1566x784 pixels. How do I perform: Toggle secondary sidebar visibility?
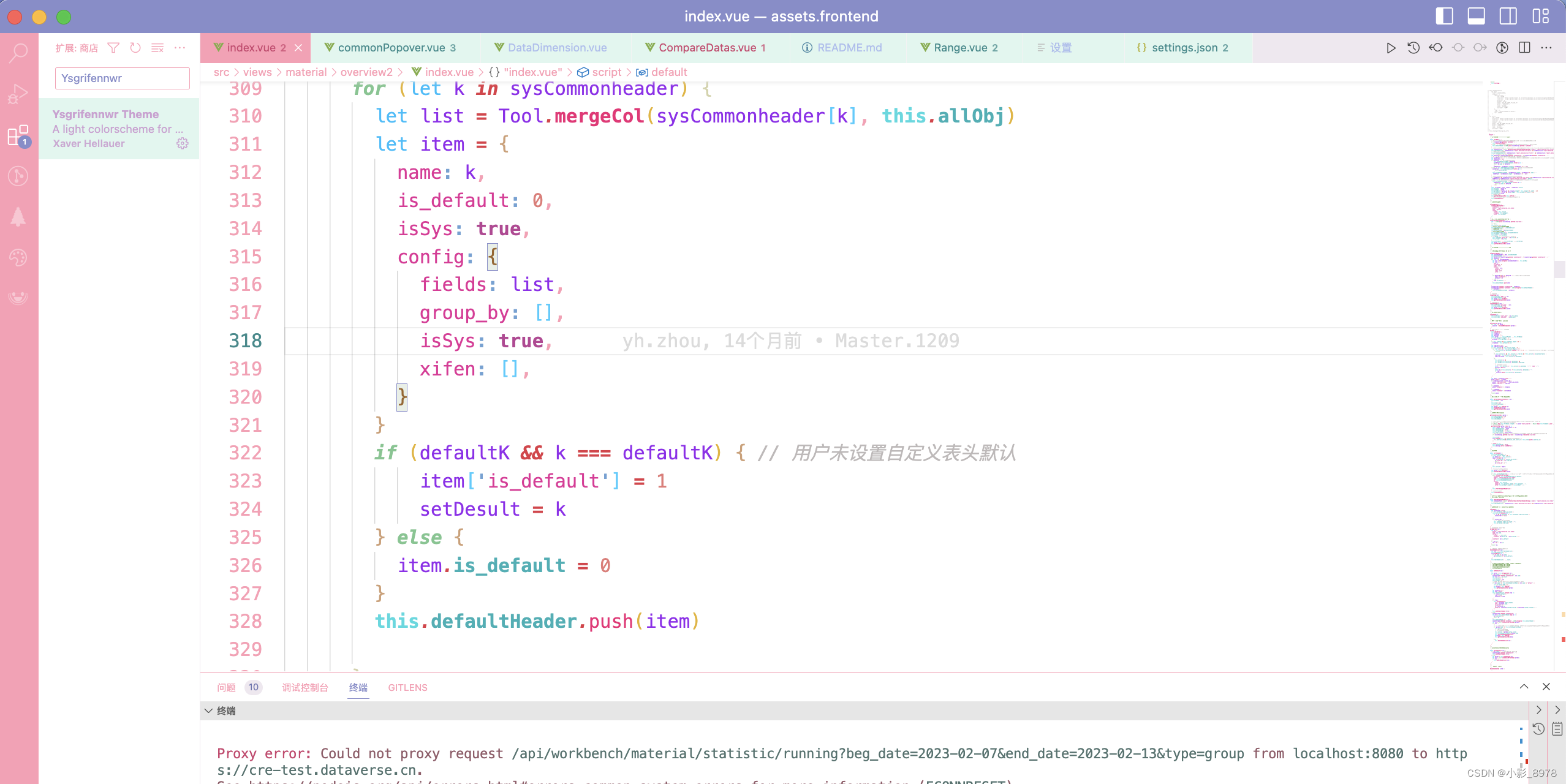point(1508,16)
